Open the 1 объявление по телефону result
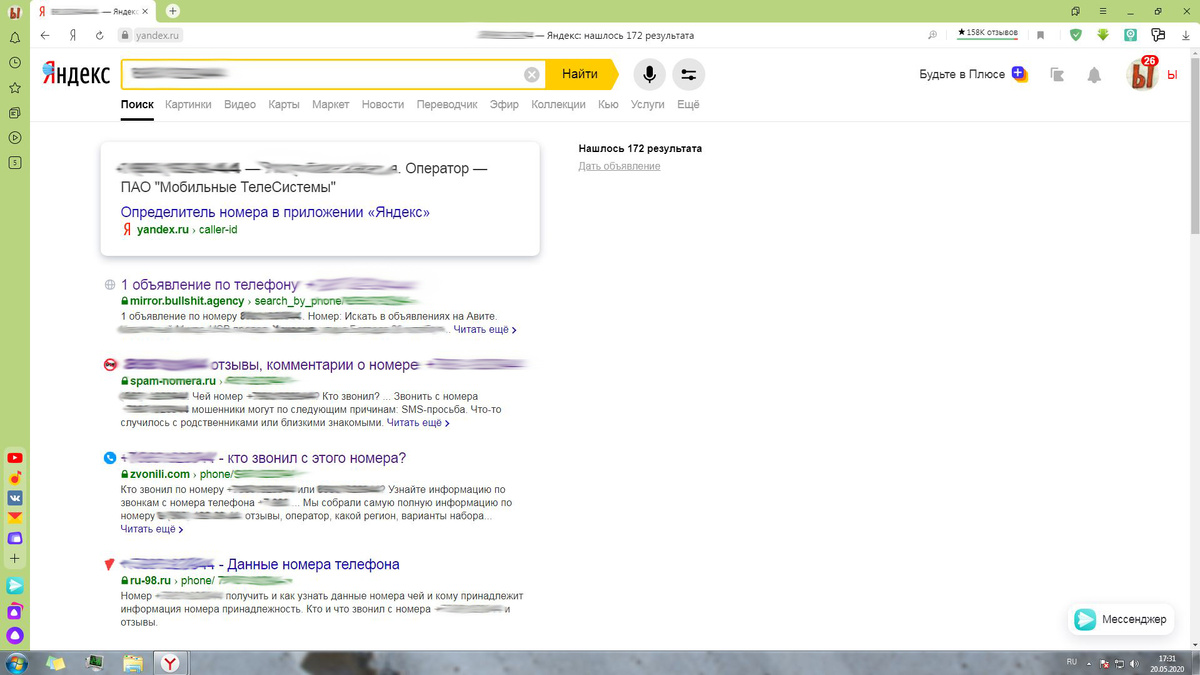 268,284
